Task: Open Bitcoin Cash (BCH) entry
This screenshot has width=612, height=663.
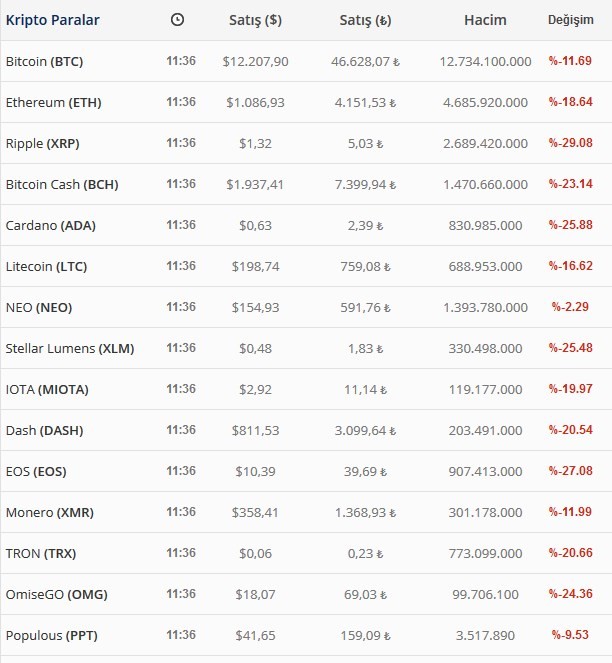Action: [62, 185]
